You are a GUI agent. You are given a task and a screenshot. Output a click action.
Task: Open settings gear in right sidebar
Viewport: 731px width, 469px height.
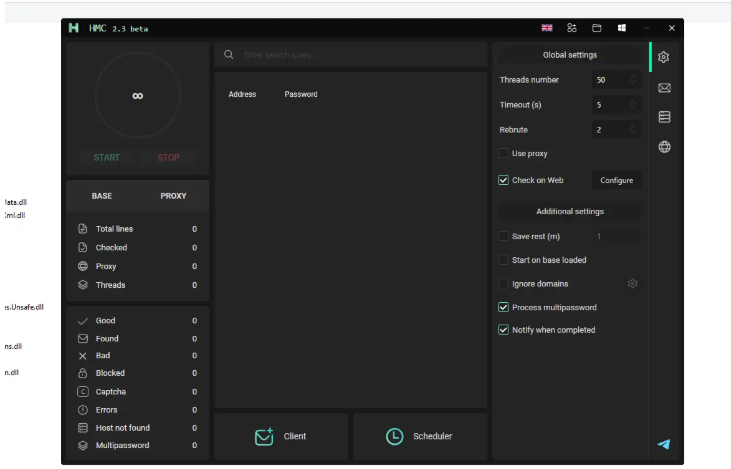[663, 57]
